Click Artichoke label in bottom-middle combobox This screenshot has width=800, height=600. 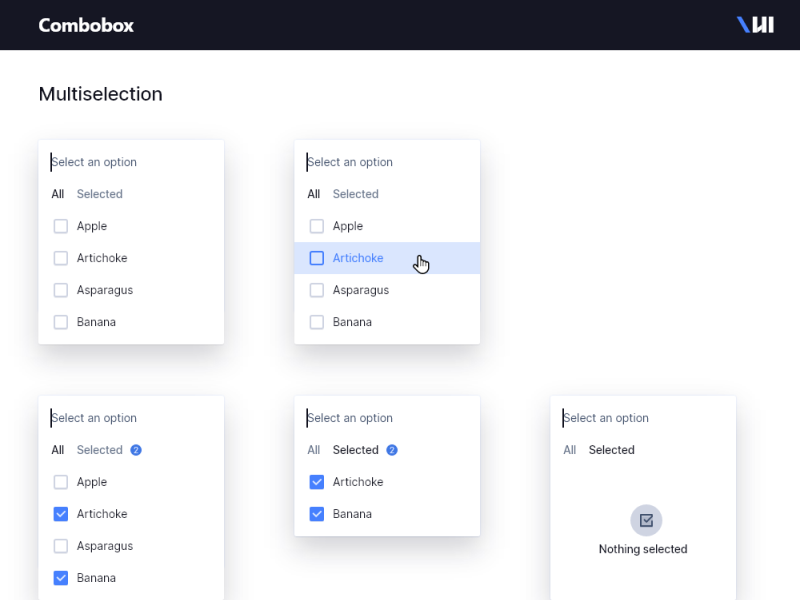tap(358, 482)
